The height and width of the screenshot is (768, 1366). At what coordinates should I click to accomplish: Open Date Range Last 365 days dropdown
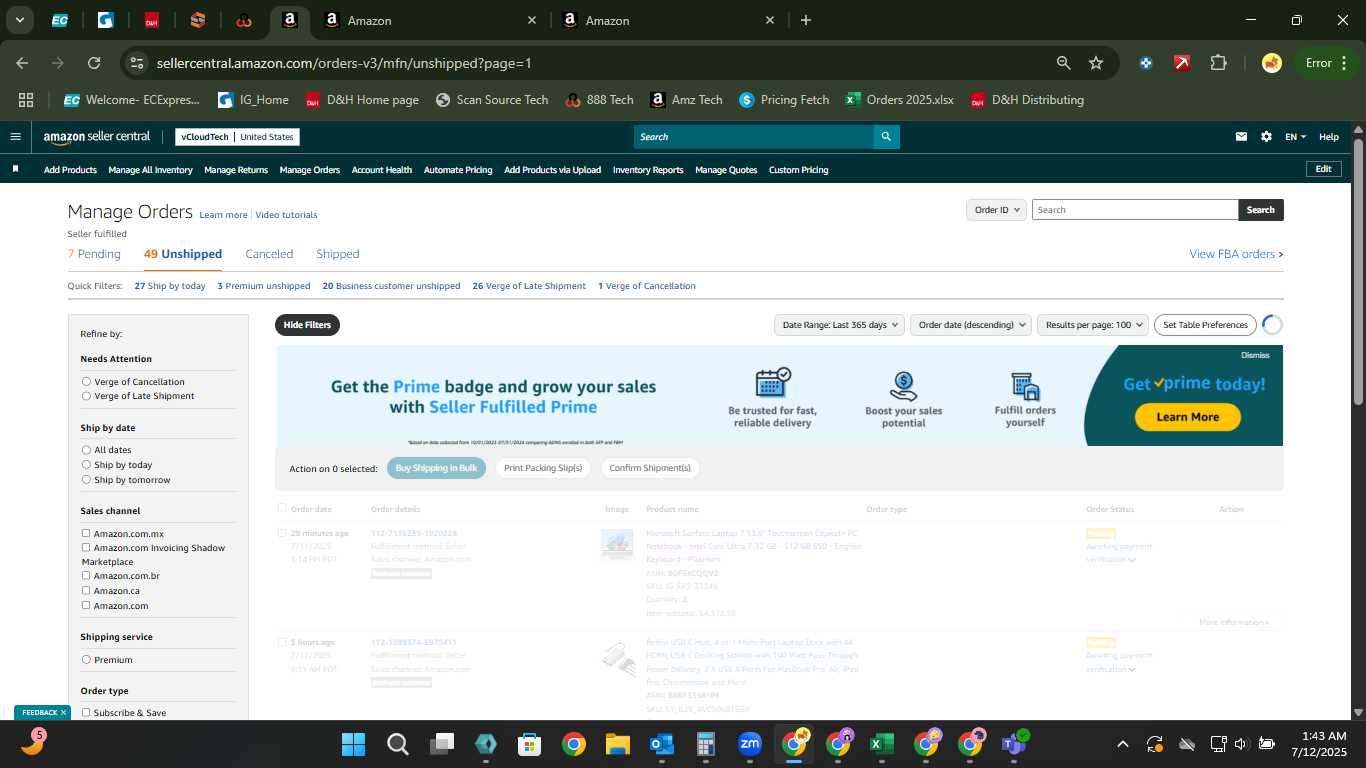839,325
